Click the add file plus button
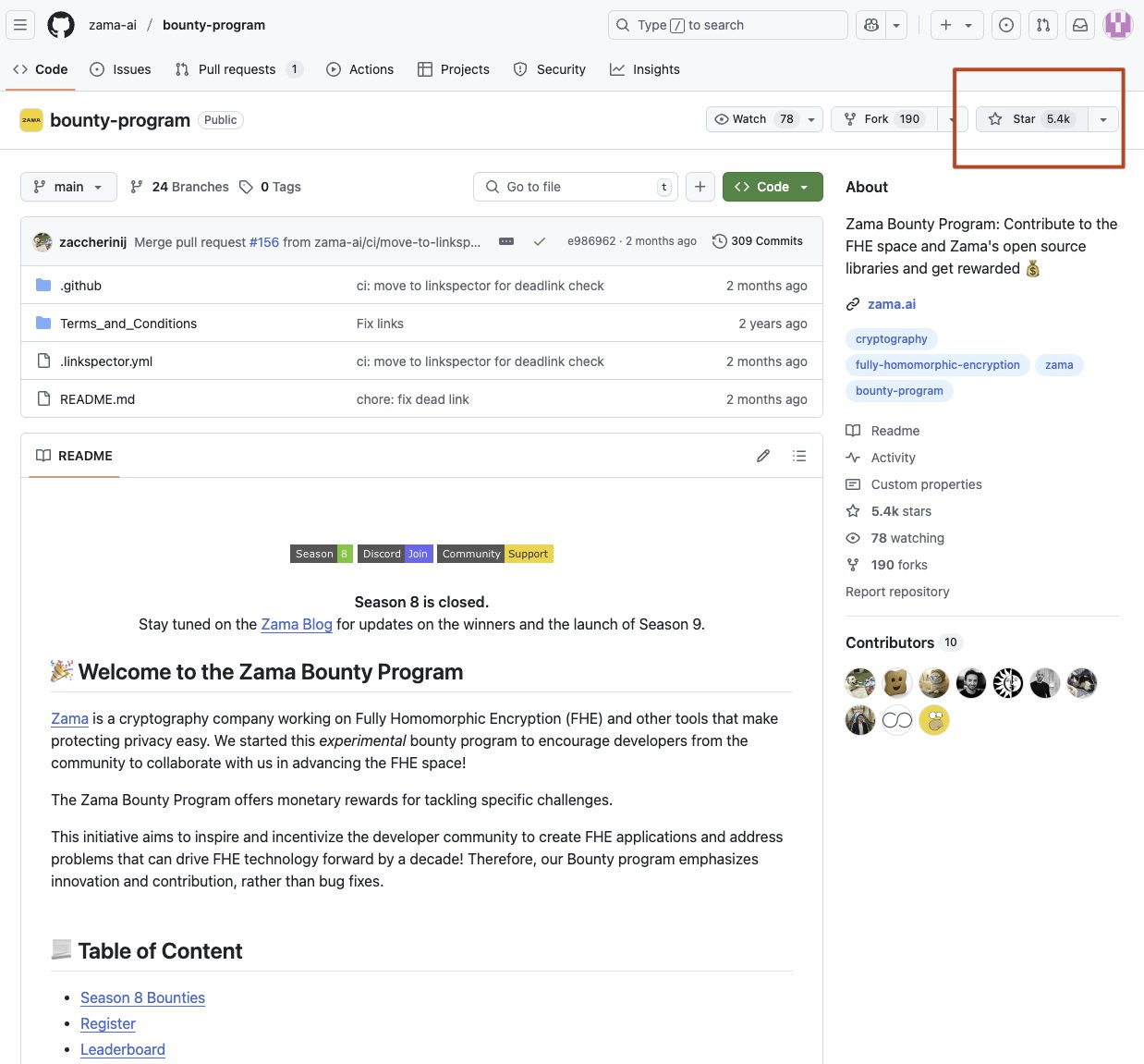The image size is (1144, 1064). coord(700,187)
